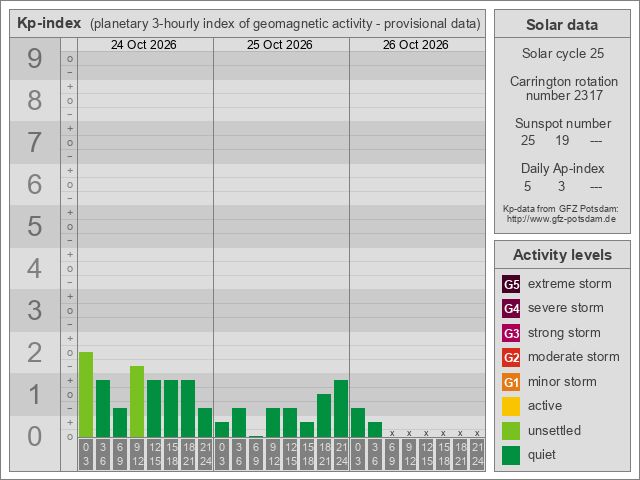
Task: Select the yellow 'active' color swatch
Action: point(511,406)
